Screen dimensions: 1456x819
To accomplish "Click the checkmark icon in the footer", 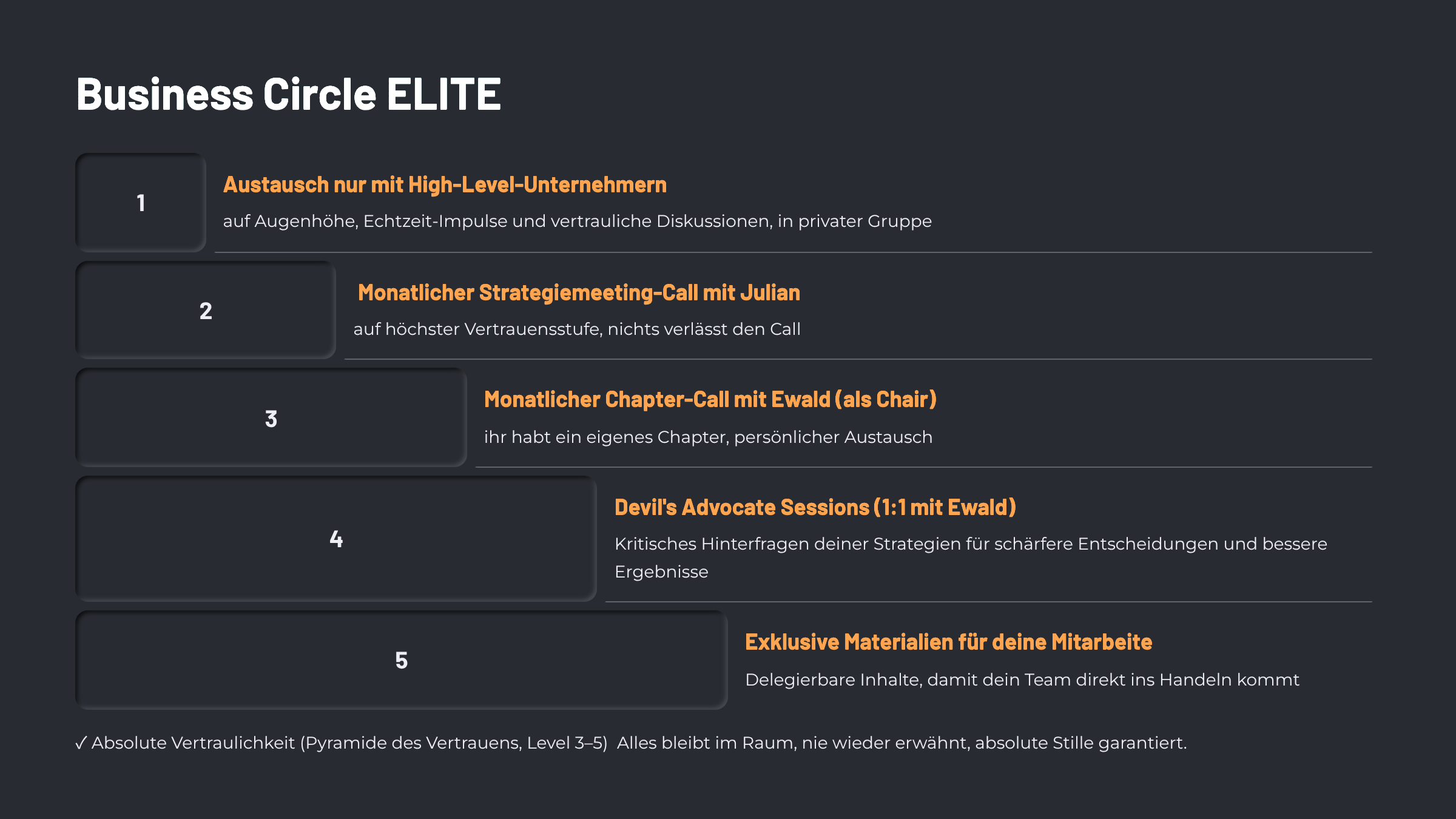I will point(81,743).
